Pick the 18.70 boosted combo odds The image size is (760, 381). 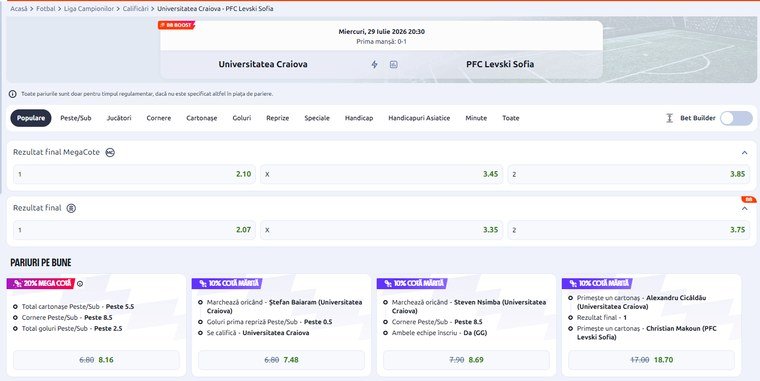(651, 360)
